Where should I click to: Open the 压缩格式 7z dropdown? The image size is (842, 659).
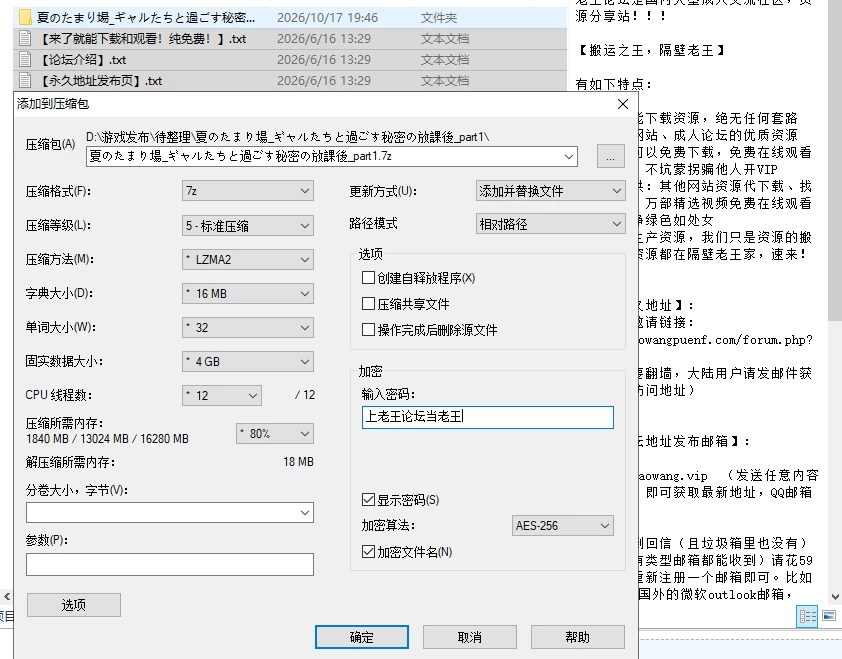248,191
